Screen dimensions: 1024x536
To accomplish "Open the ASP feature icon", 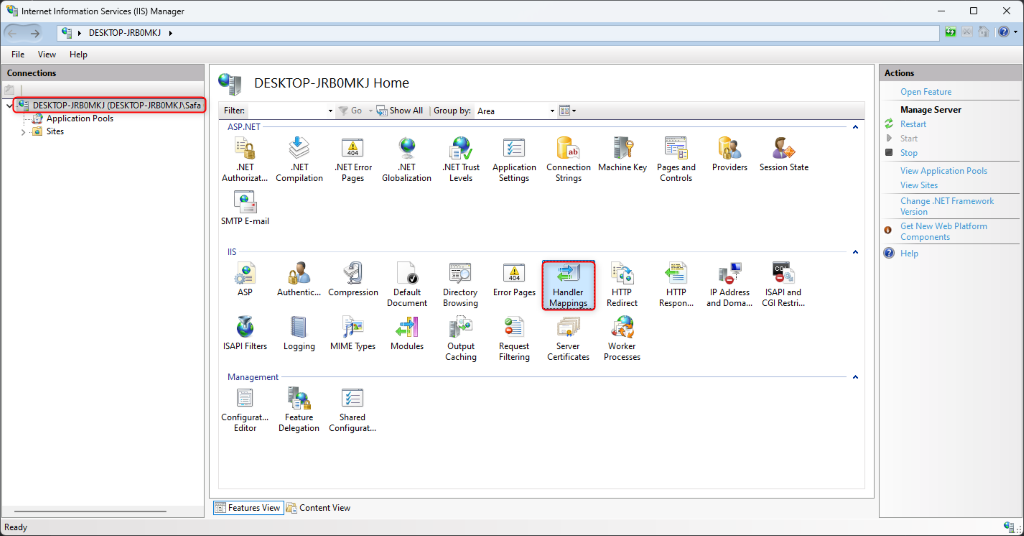I will click(245, 279).
